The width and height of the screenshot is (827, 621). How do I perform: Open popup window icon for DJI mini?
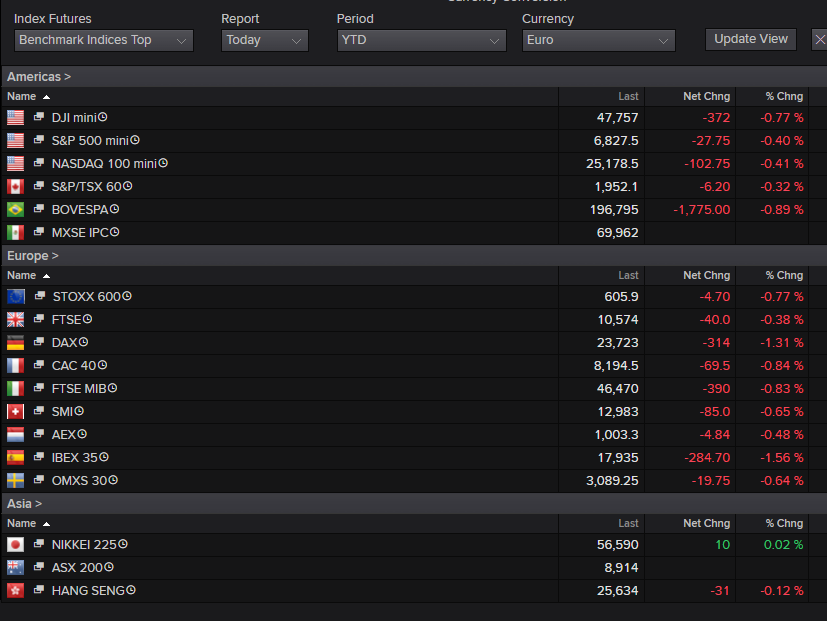coord(39,117)
